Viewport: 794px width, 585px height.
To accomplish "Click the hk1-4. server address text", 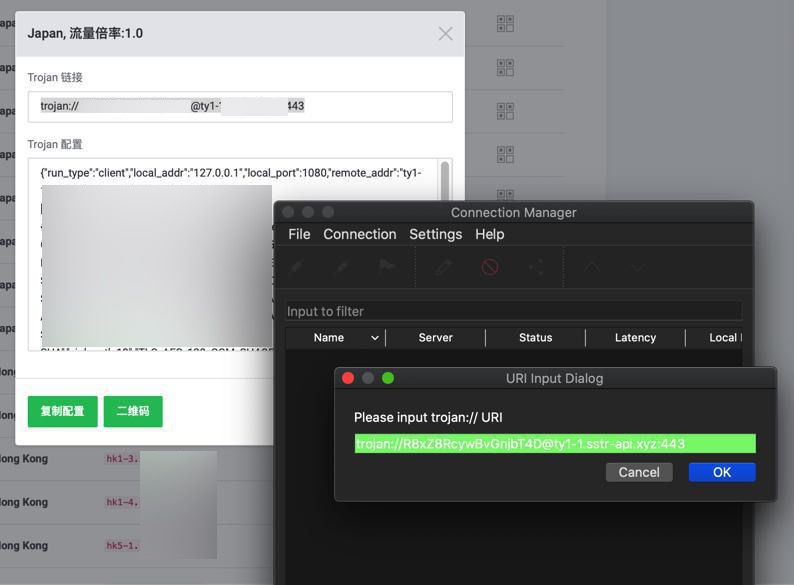I will [122, 502].
